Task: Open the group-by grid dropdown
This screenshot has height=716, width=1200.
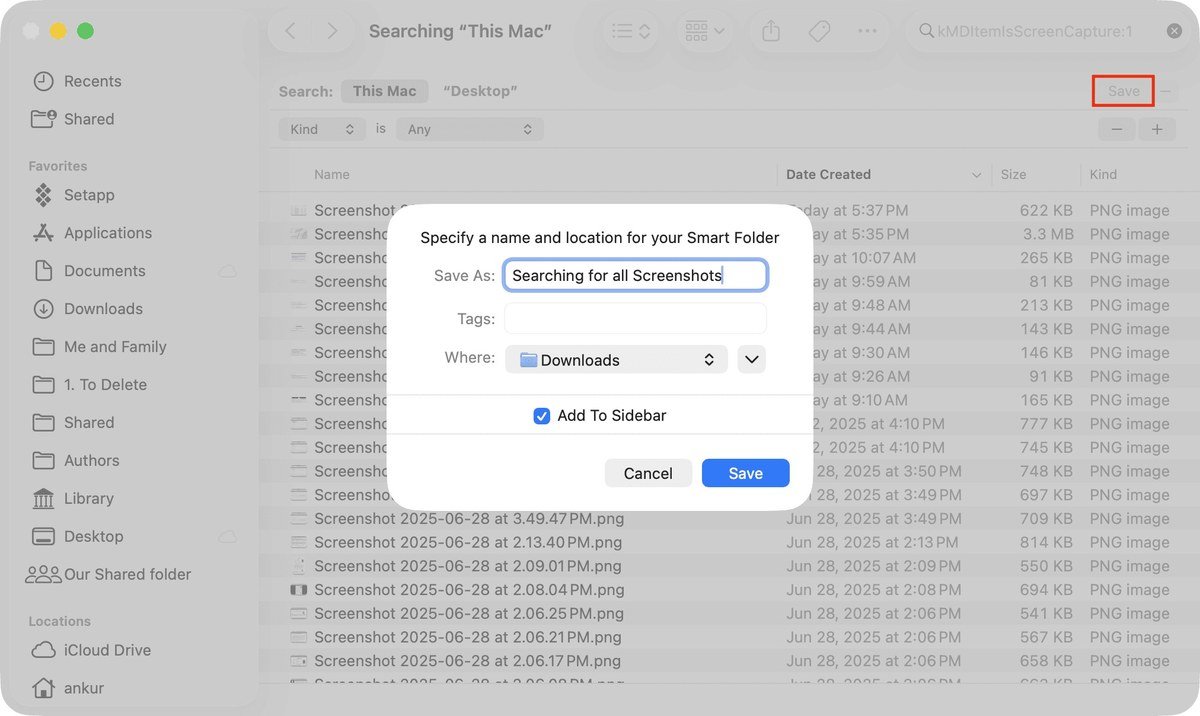Action: (705, 31)
